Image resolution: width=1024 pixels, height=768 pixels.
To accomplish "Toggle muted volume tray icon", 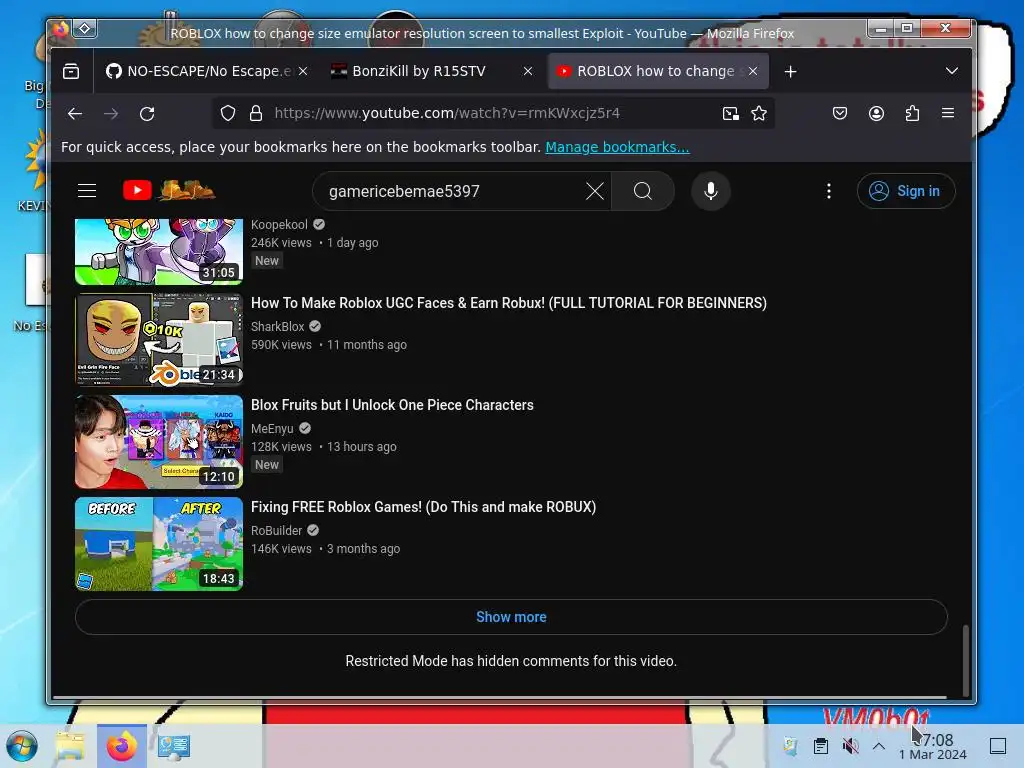I will tap(850, 745).
